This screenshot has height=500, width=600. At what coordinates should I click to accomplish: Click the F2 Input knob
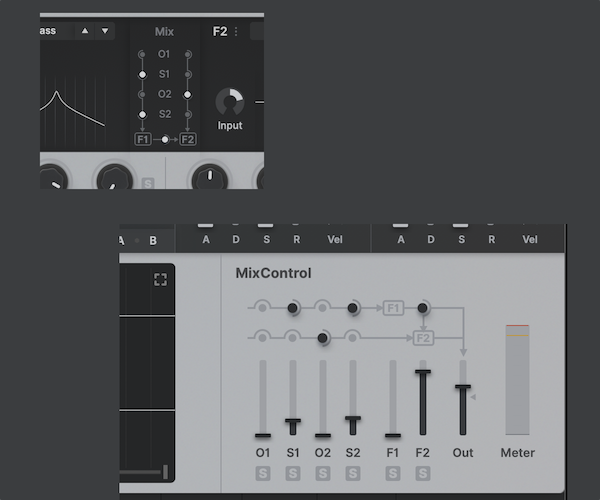click(x=230, y=102)
